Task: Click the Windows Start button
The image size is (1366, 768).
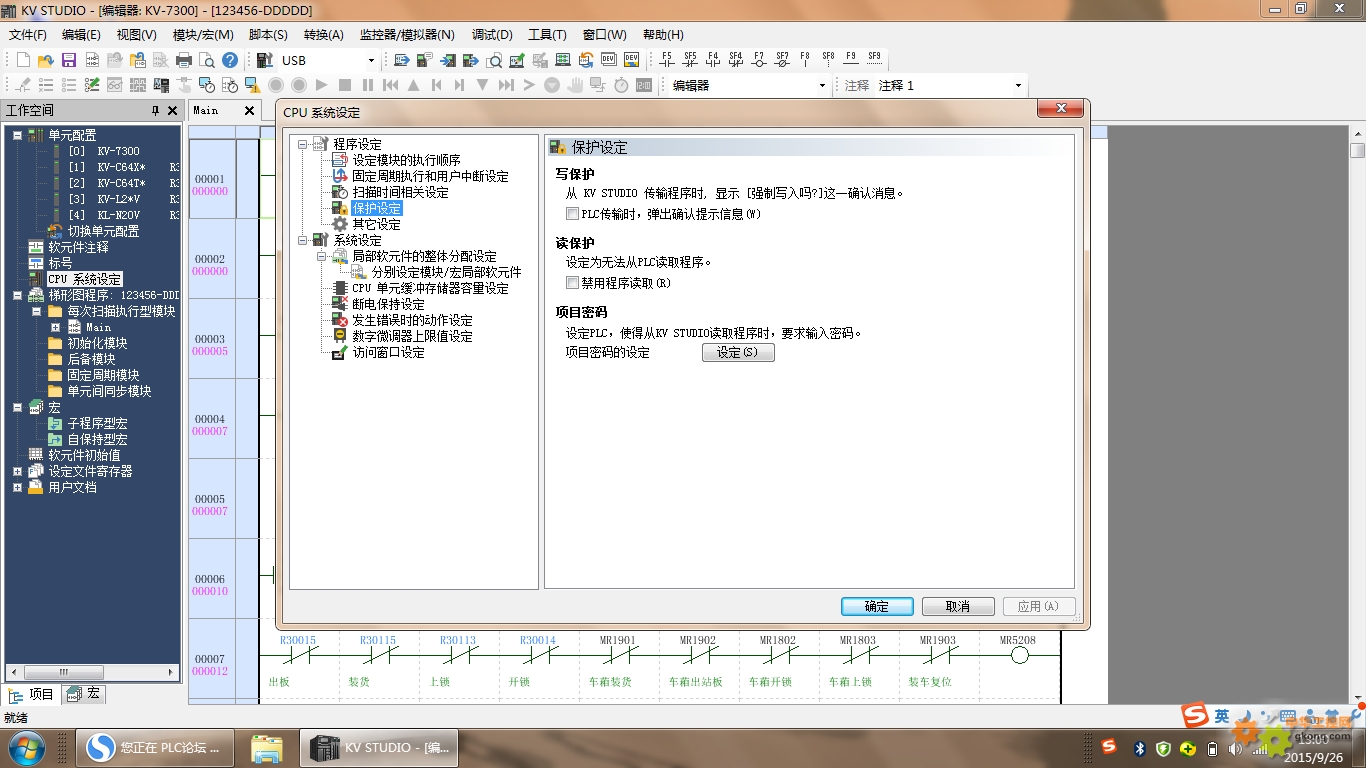Action: coord(25,747)
